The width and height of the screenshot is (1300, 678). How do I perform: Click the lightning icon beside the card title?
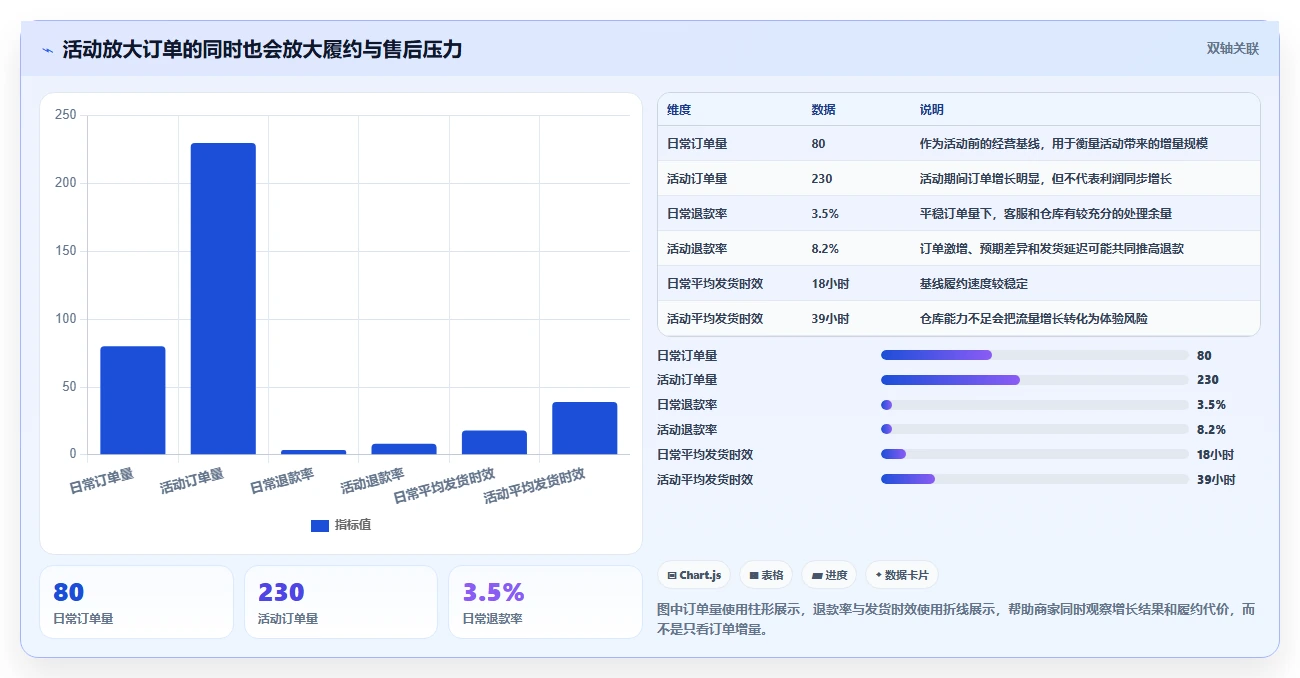[x=47, y=50]
